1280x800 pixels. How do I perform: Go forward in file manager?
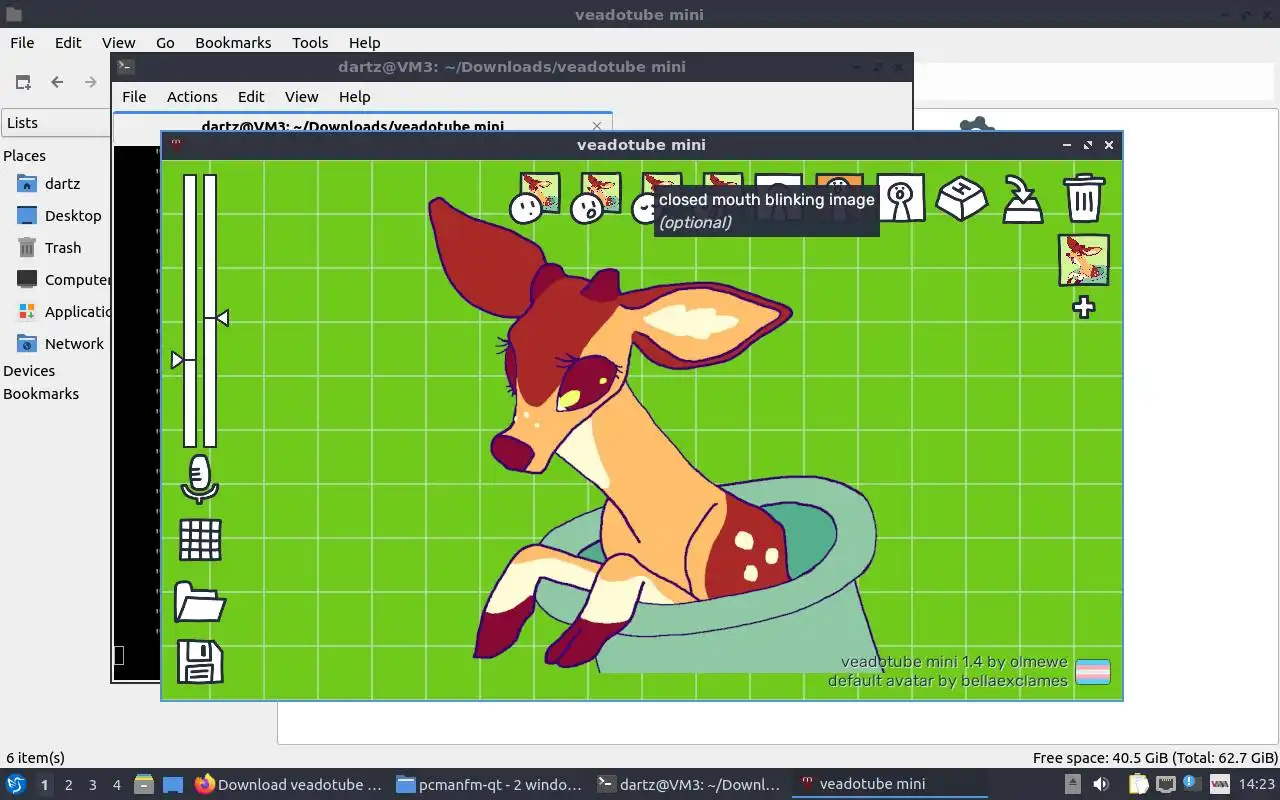91,82
